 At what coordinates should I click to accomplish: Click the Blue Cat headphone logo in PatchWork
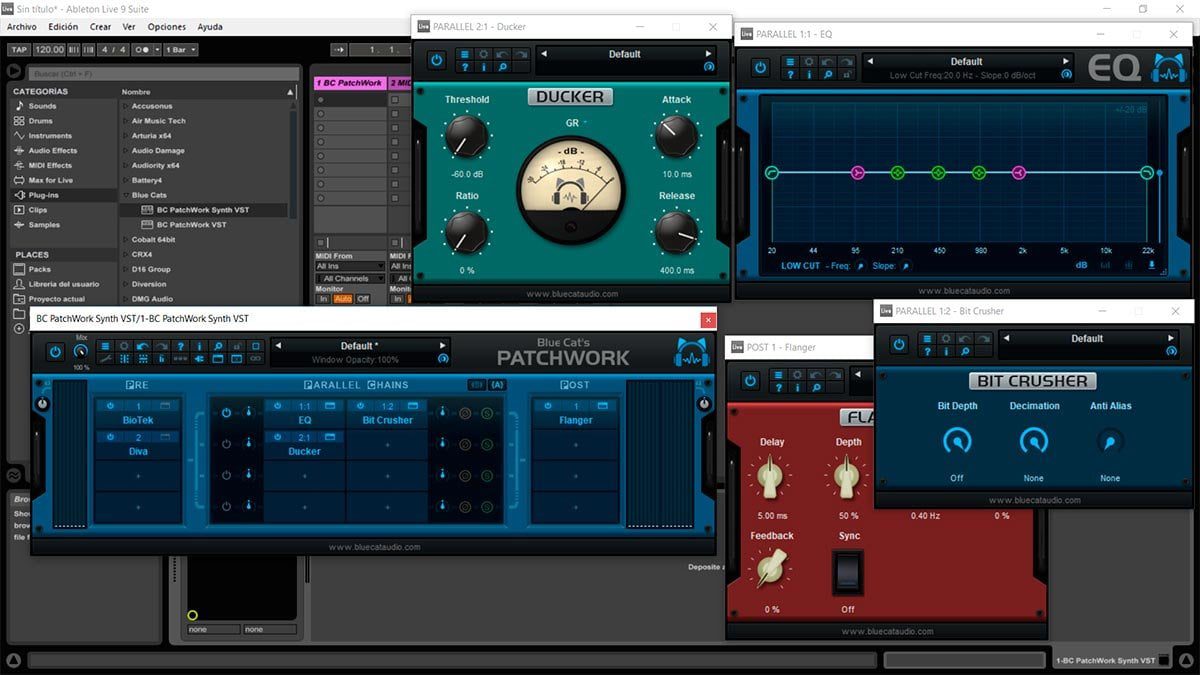click(691, 352)
